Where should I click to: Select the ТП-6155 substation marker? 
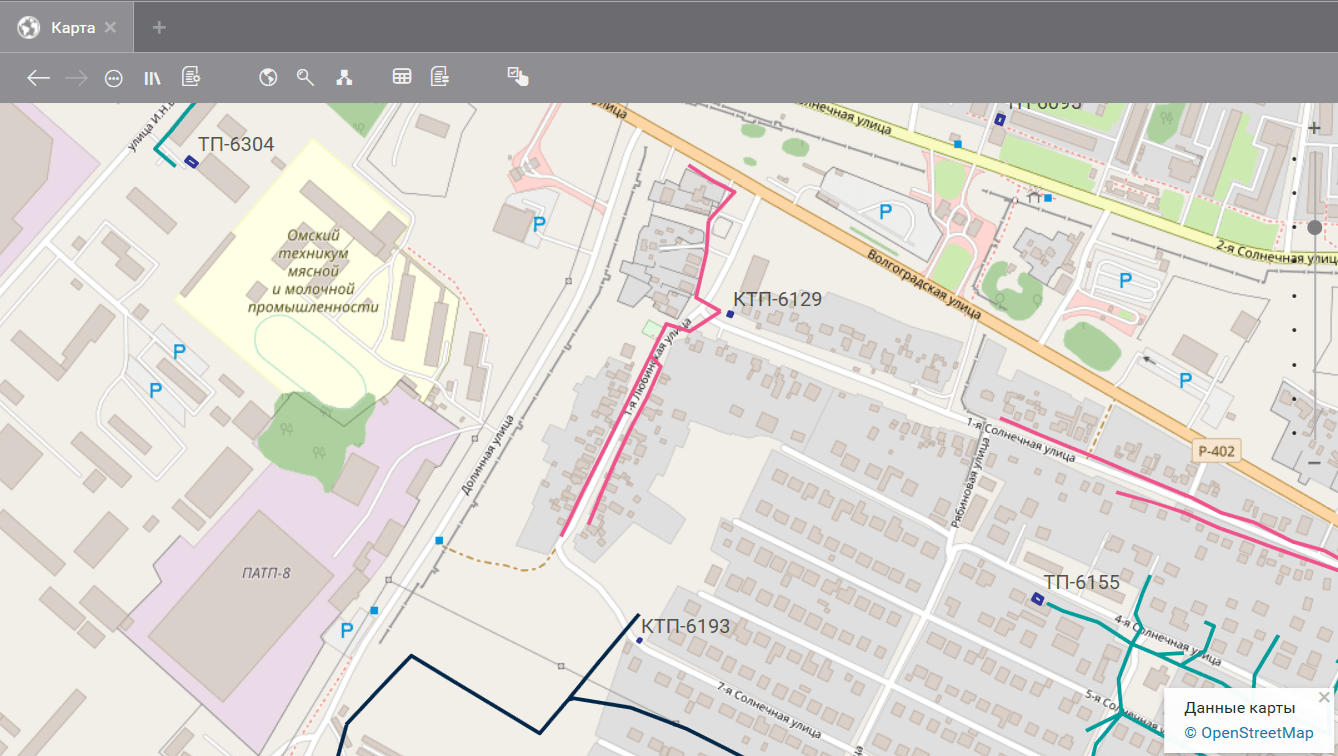coord(1038,599)
